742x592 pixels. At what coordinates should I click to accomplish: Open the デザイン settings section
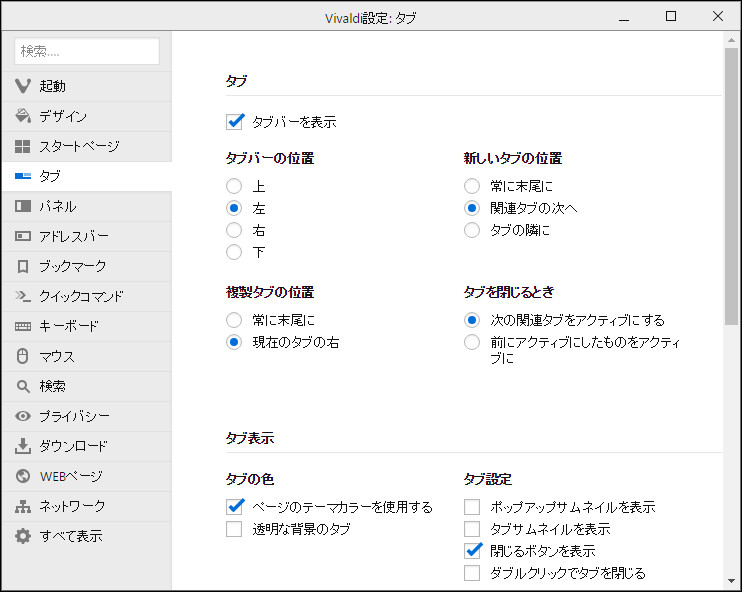coord(87,116)
